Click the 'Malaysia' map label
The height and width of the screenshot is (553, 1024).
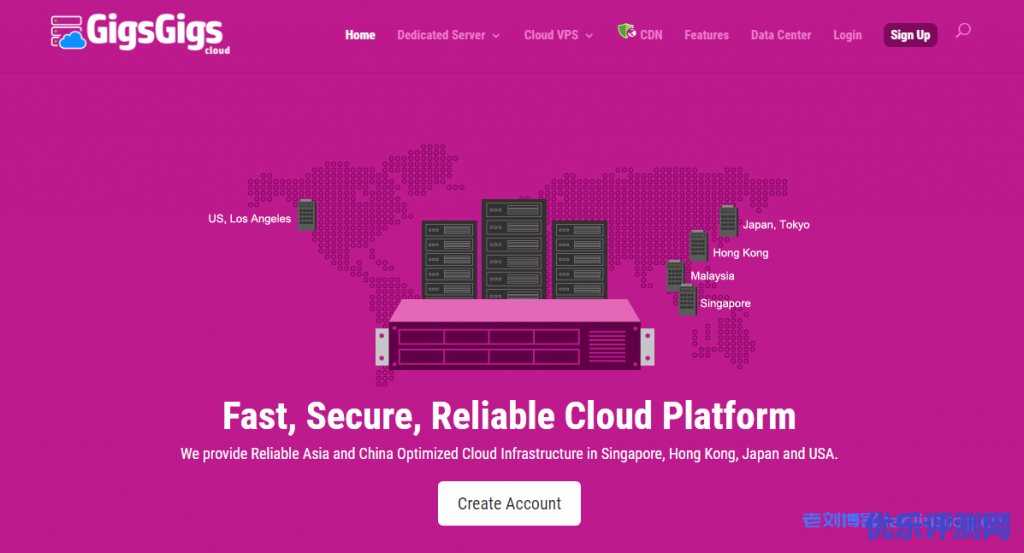tap(712, 276)
